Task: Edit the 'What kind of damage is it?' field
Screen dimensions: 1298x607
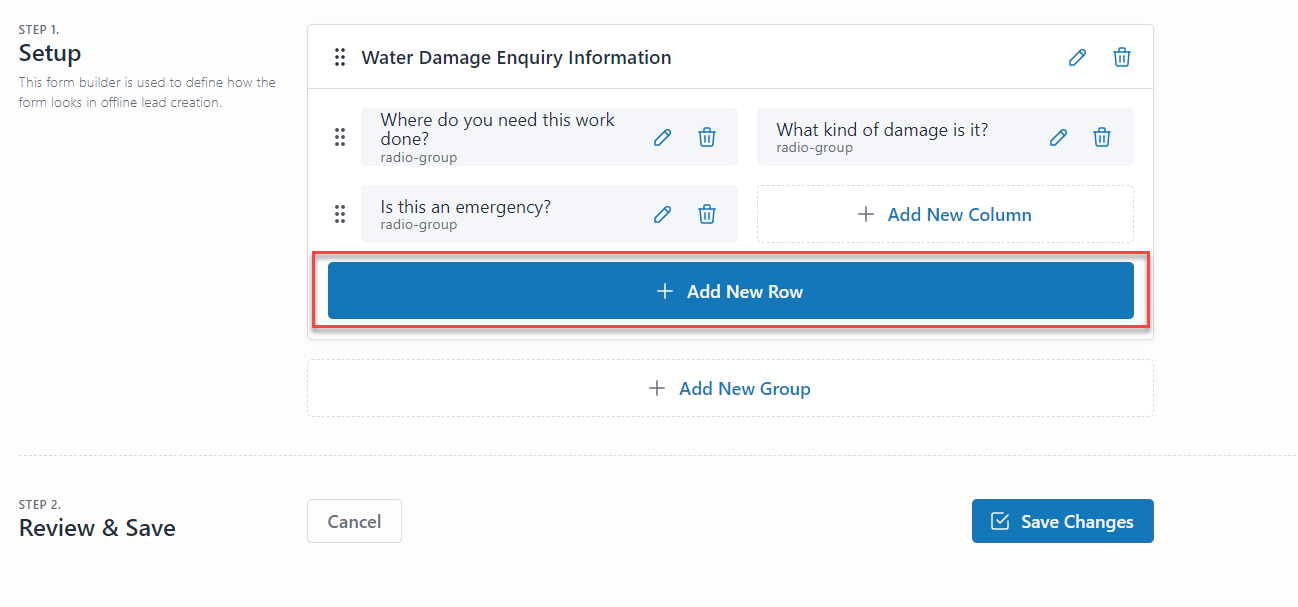Action: pos(1057,136)
